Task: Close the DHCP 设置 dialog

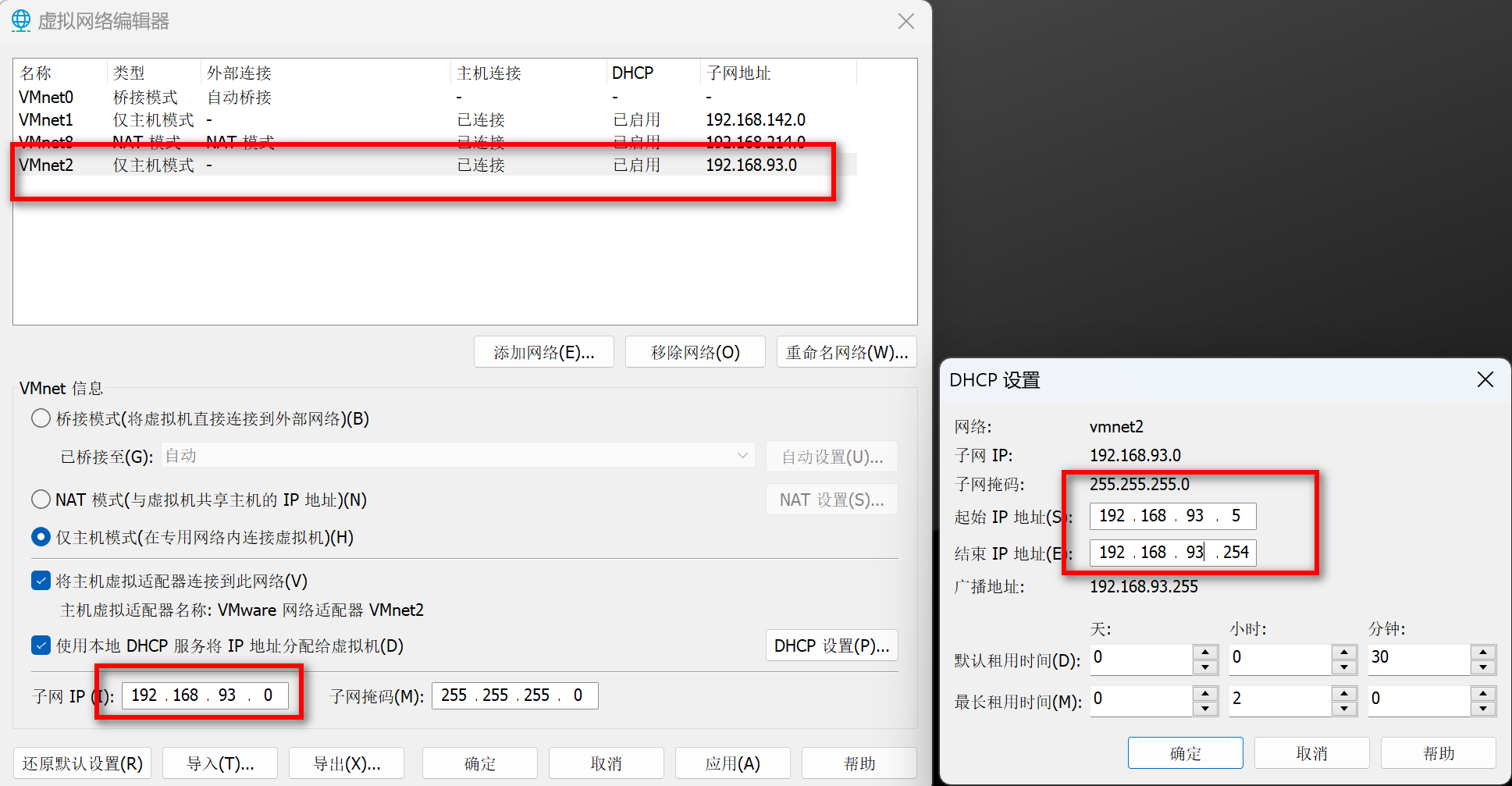Action: tap(1485, 380)
